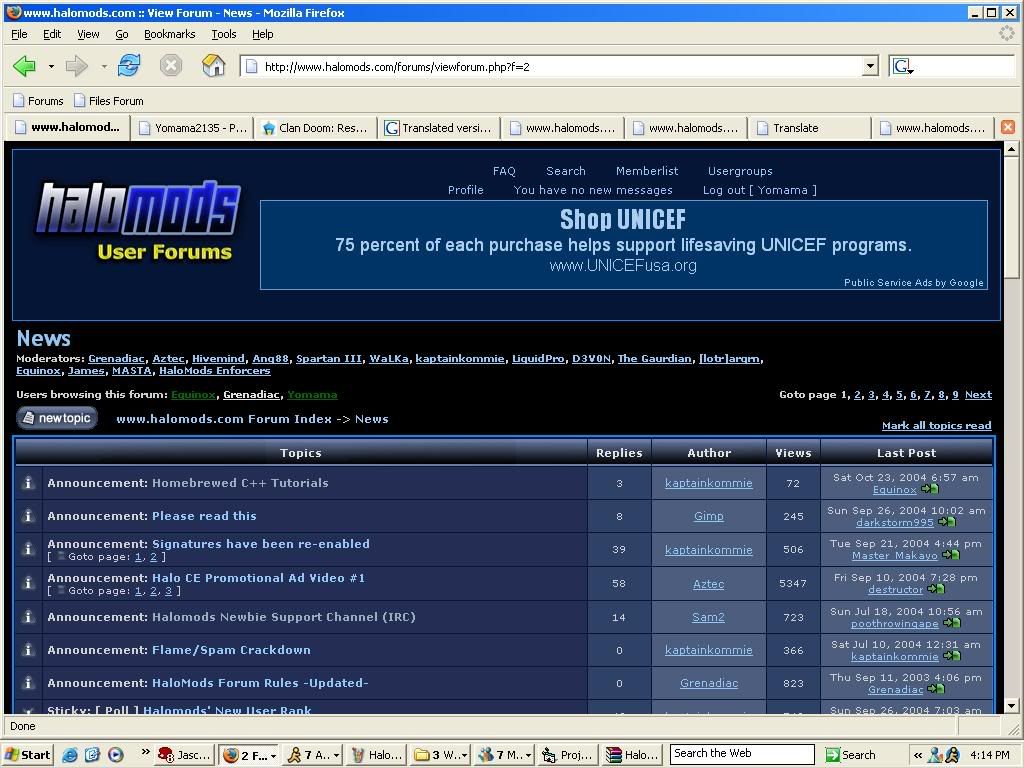
Task: Click the halomods User Forums logo
Action: [x=137, y=222]
